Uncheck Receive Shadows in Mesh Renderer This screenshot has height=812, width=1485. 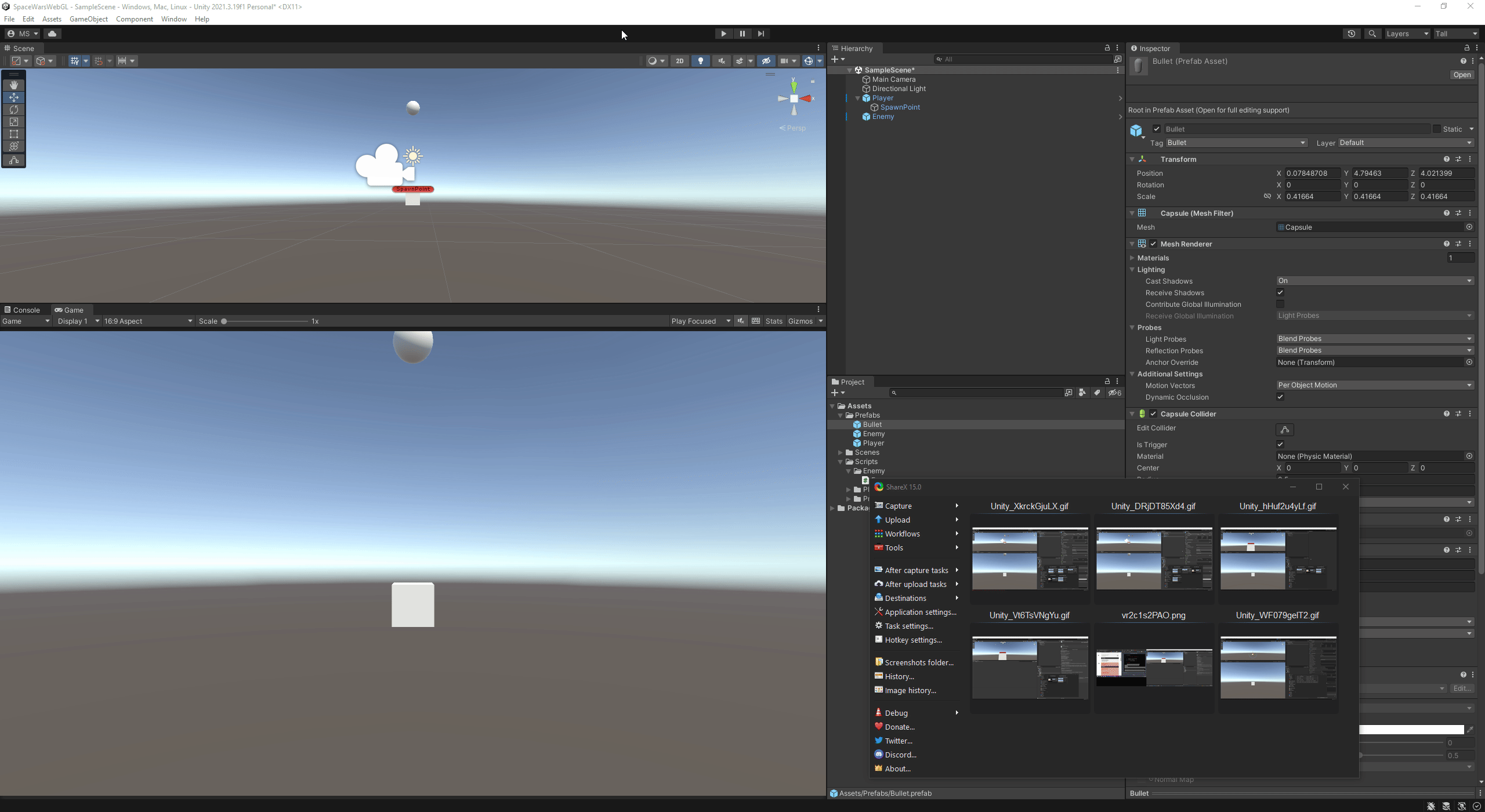point(1280,292)
